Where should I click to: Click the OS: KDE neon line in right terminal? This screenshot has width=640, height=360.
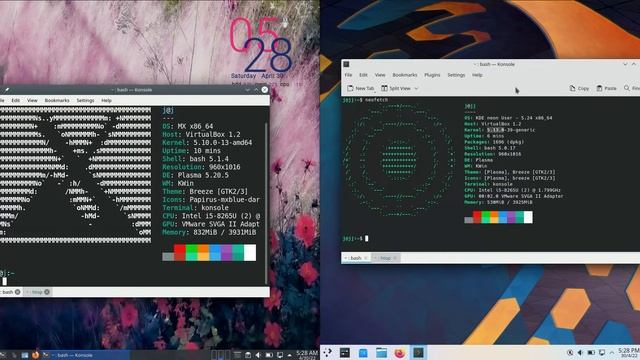point(508,118)
